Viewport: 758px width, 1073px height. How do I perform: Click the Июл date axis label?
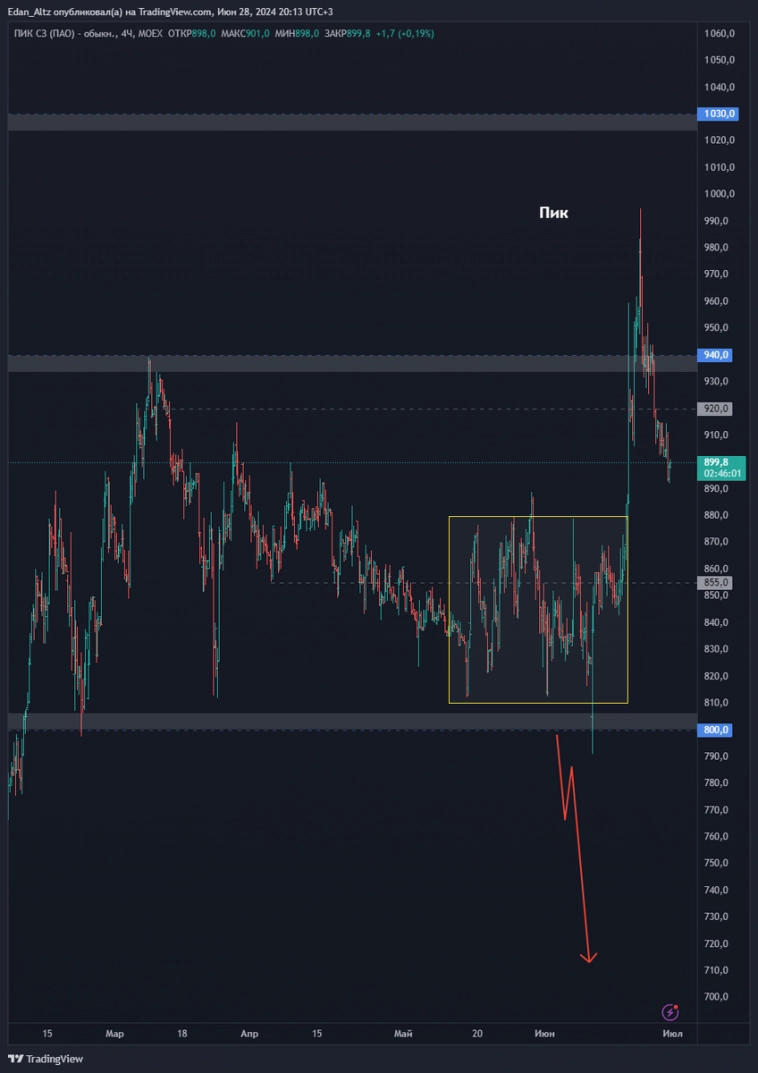(672, 1033)
